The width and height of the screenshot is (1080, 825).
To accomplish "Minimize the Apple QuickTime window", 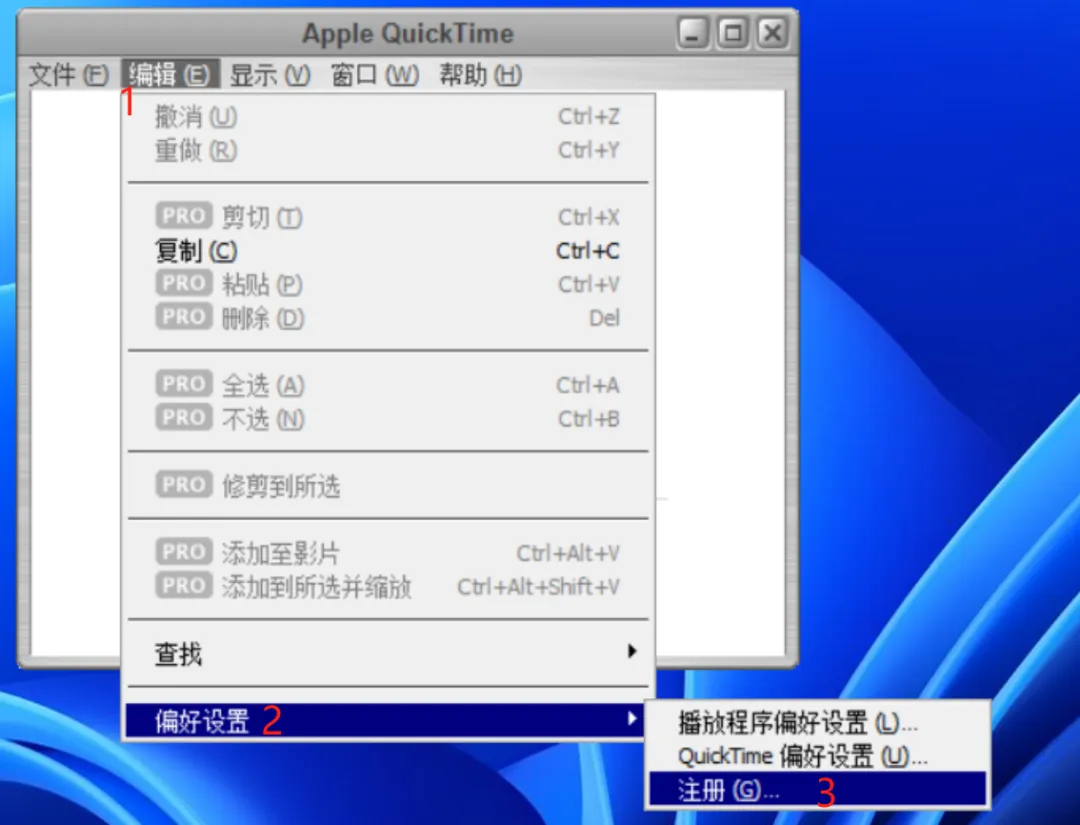I will coord(693,33).
